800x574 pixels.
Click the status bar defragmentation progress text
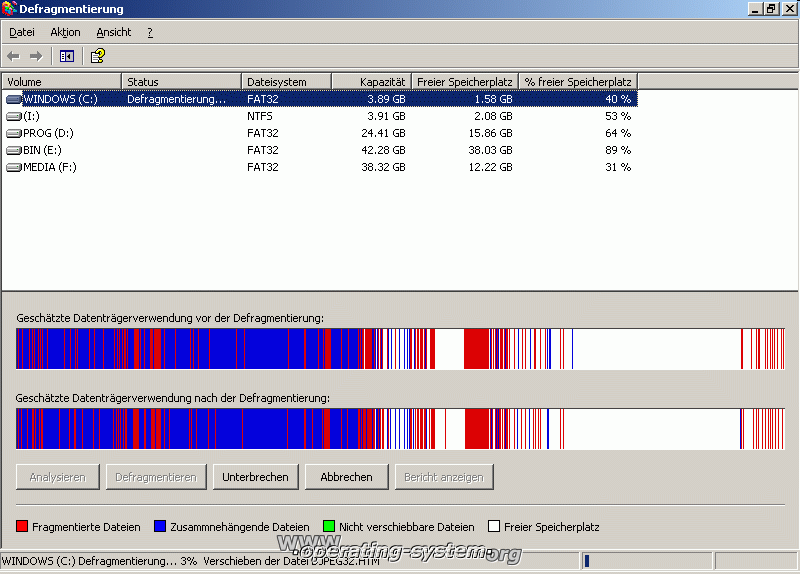coord(191,561)
